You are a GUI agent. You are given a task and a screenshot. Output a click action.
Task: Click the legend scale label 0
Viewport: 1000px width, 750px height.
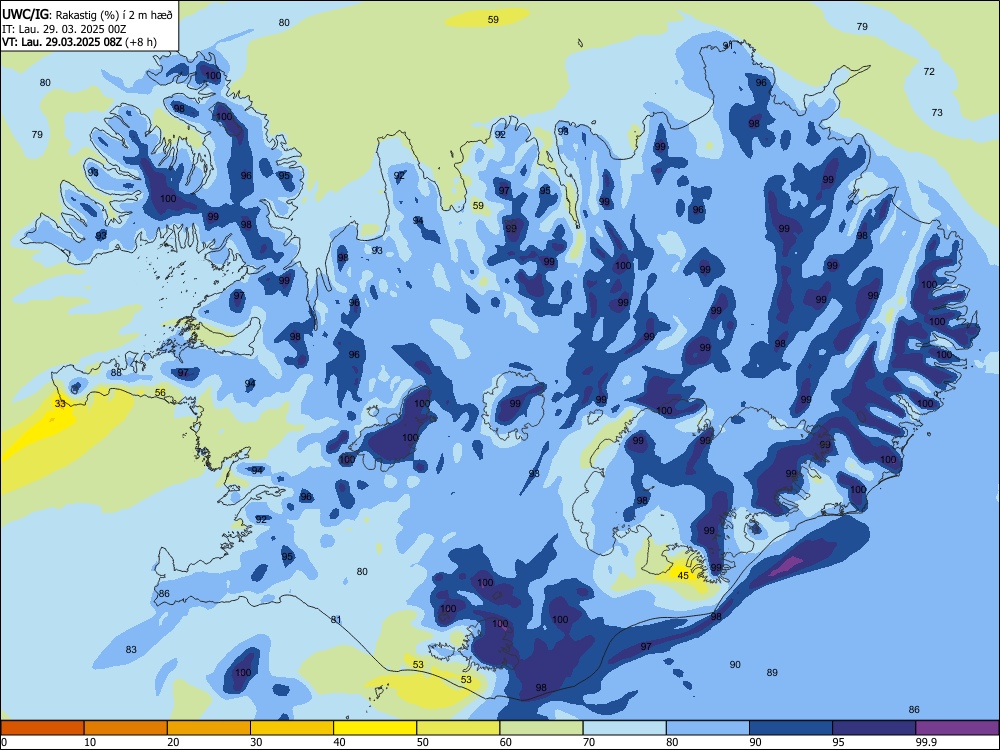coord(4,742)
